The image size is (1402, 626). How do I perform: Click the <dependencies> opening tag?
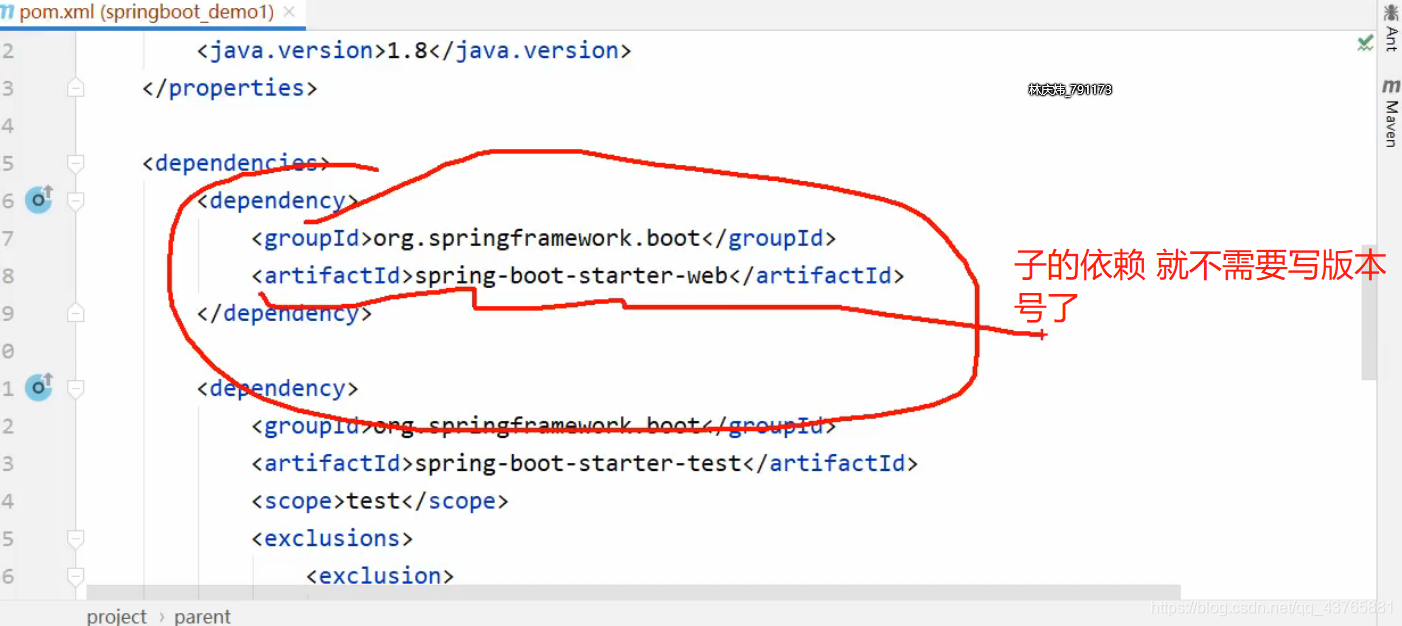click(x=236, y=163)
